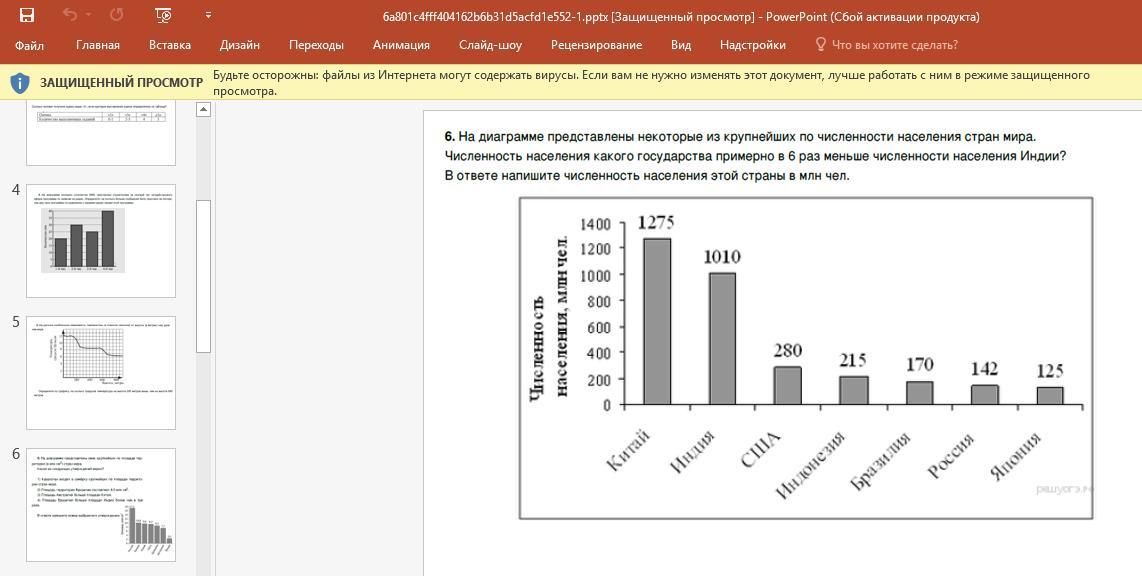Open the Вид ribbon tab
Viewport: 1142px width, 576px height.
coord(681,45)
